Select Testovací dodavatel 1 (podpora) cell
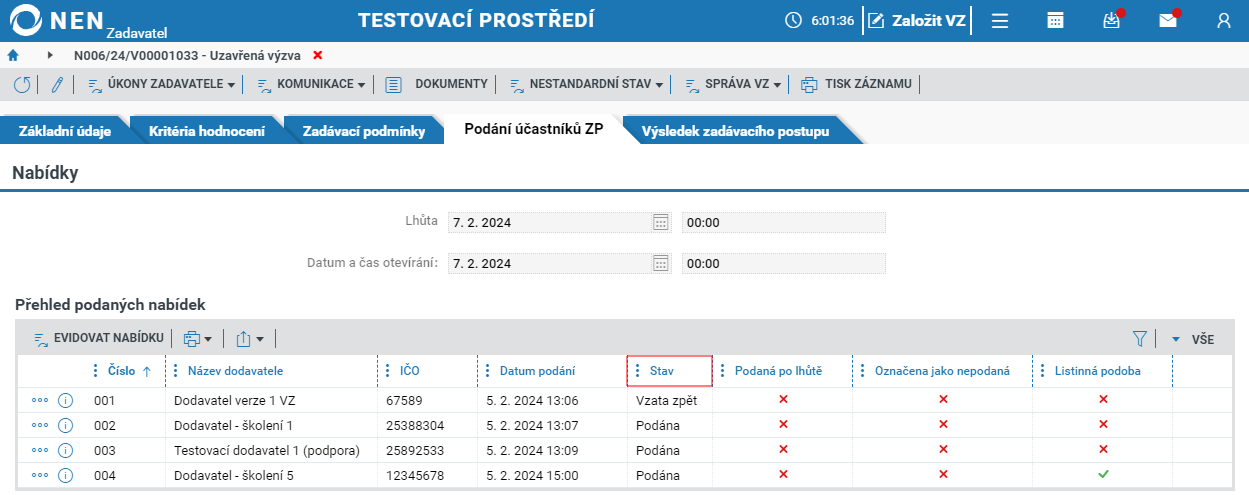 (x=271, y=450)
